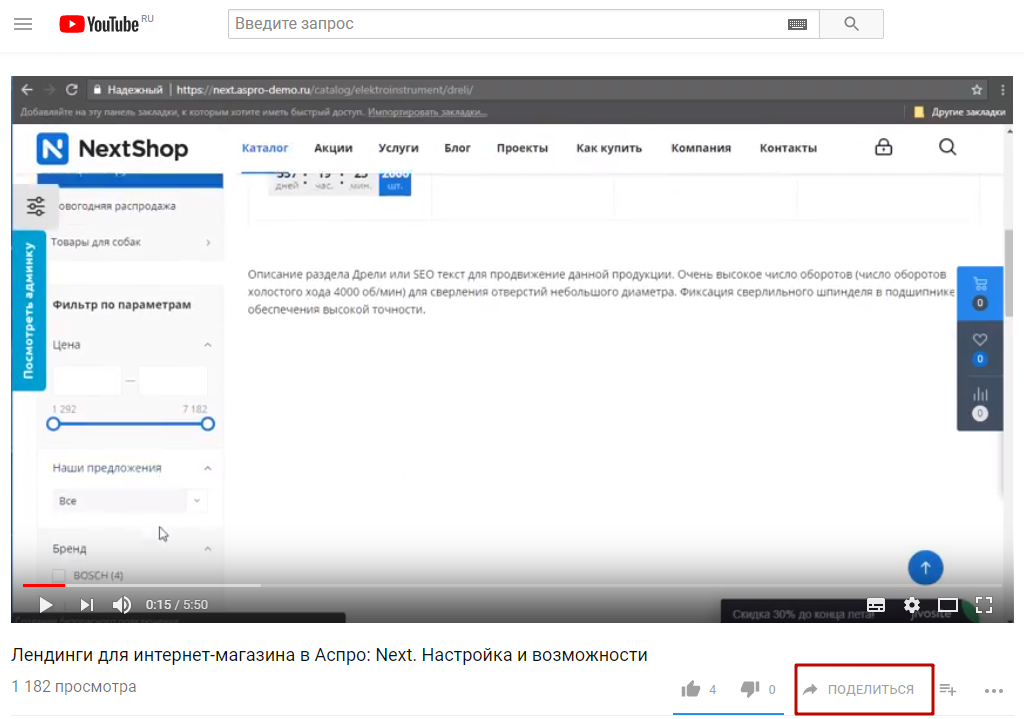Viewport: 1024px width, 719px height.
Task: Open the NextShop site search icon
Action: tap(948, 147)
